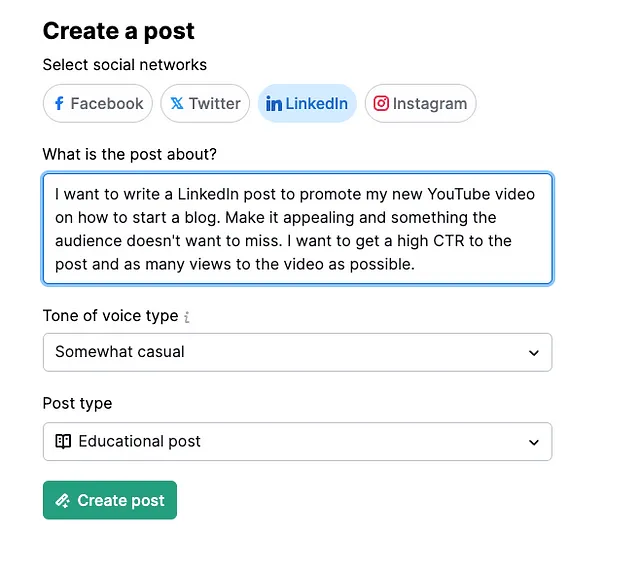Click the LinkedIn logo icon
The image size is (640, 578).
tap(274, 104)
